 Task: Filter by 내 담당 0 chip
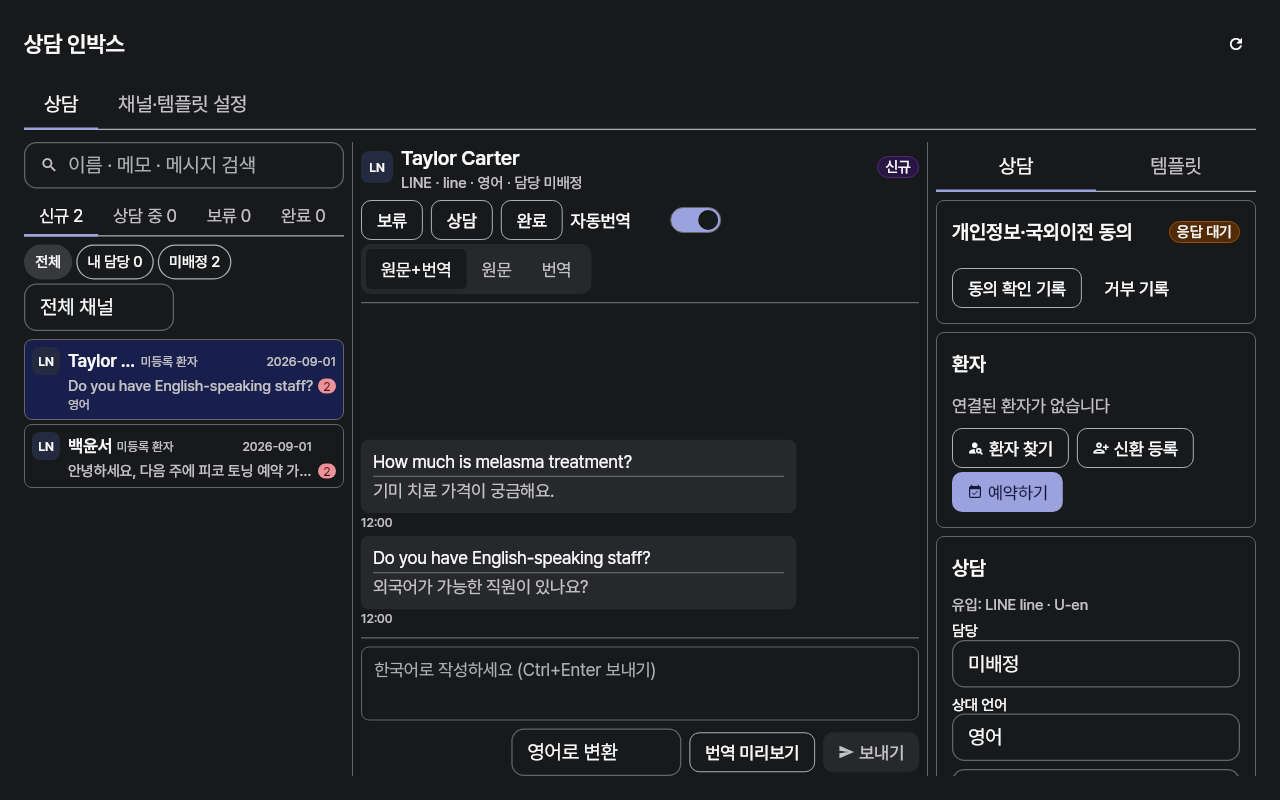coord(115,262)
